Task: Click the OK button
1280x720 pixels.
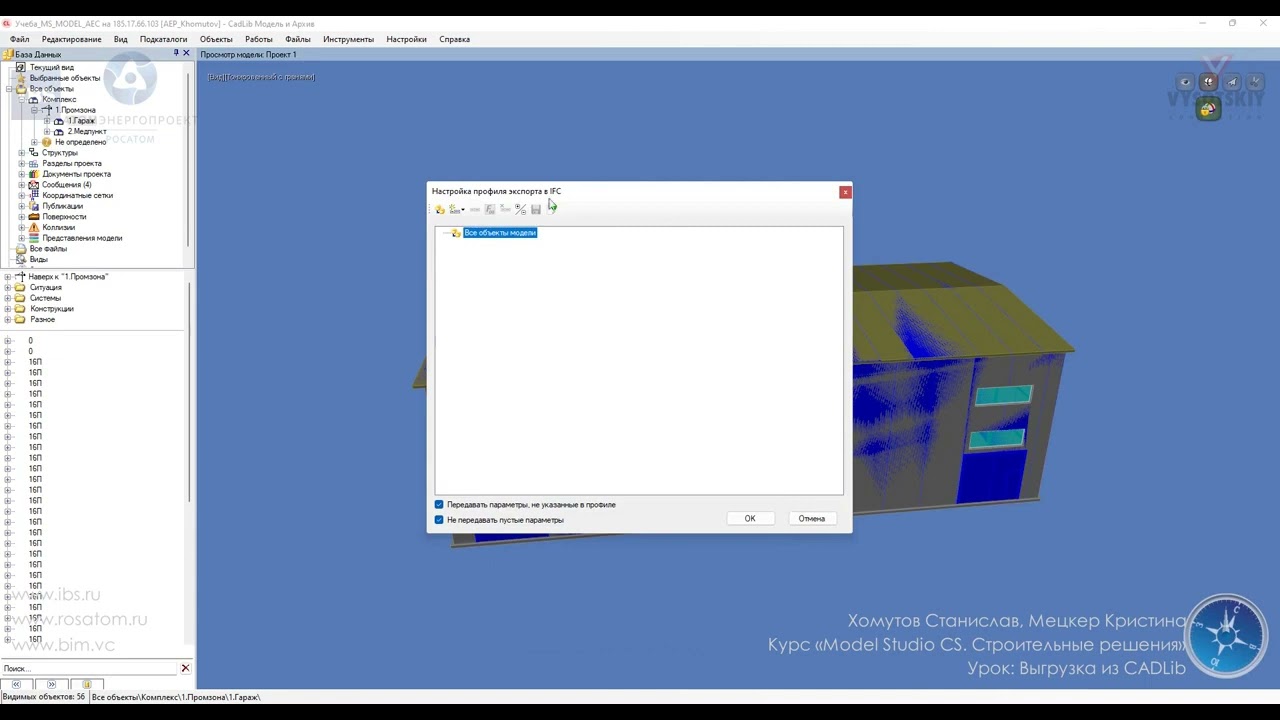Action: pyautogui.click(x=750, y=518)
